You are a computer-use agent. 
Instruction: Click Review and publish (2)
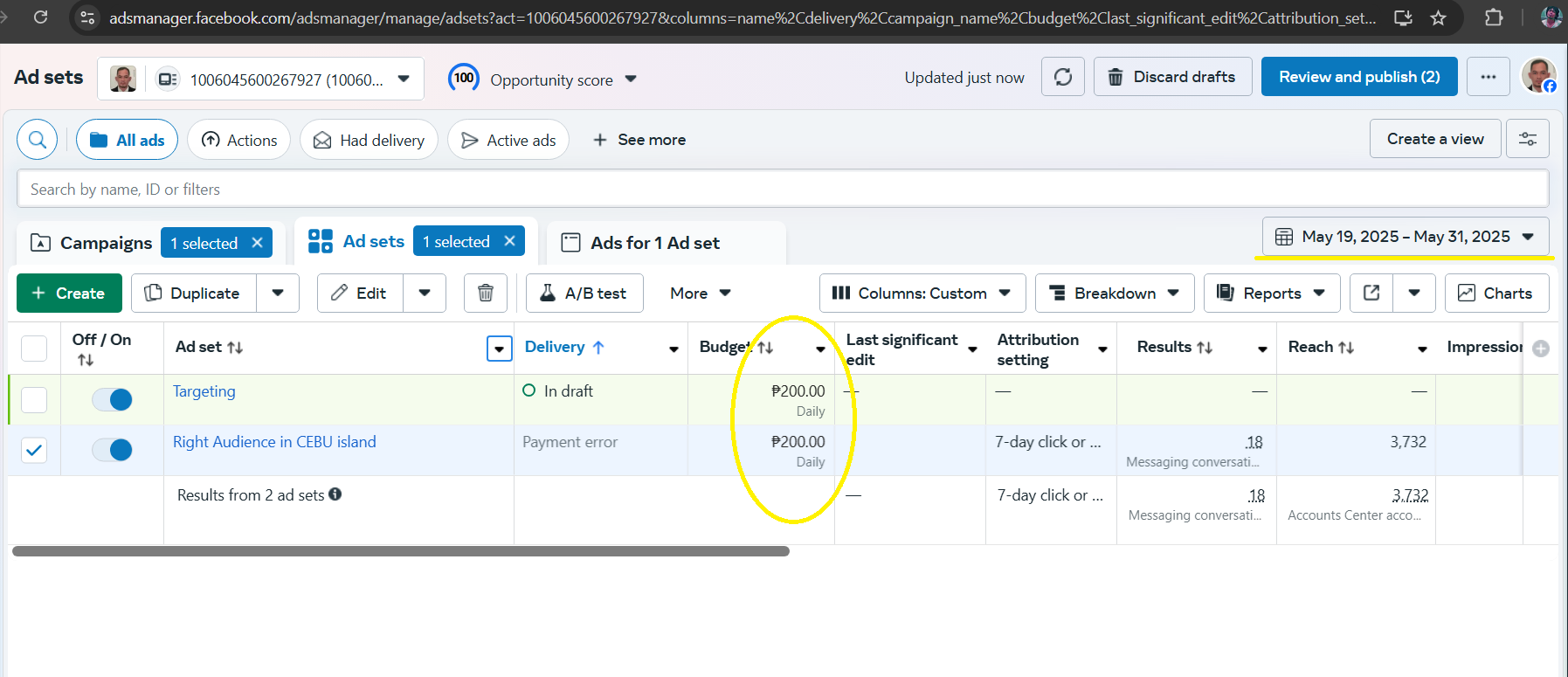click(1359, 77)
